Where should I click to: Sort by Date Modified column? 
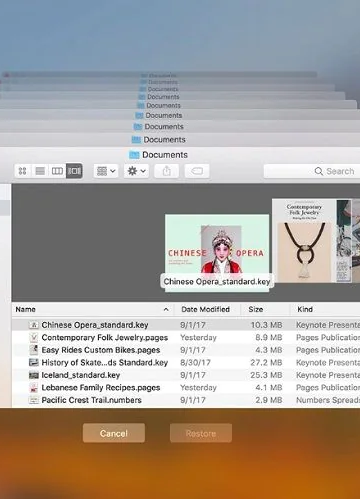(x=205, y=309)
